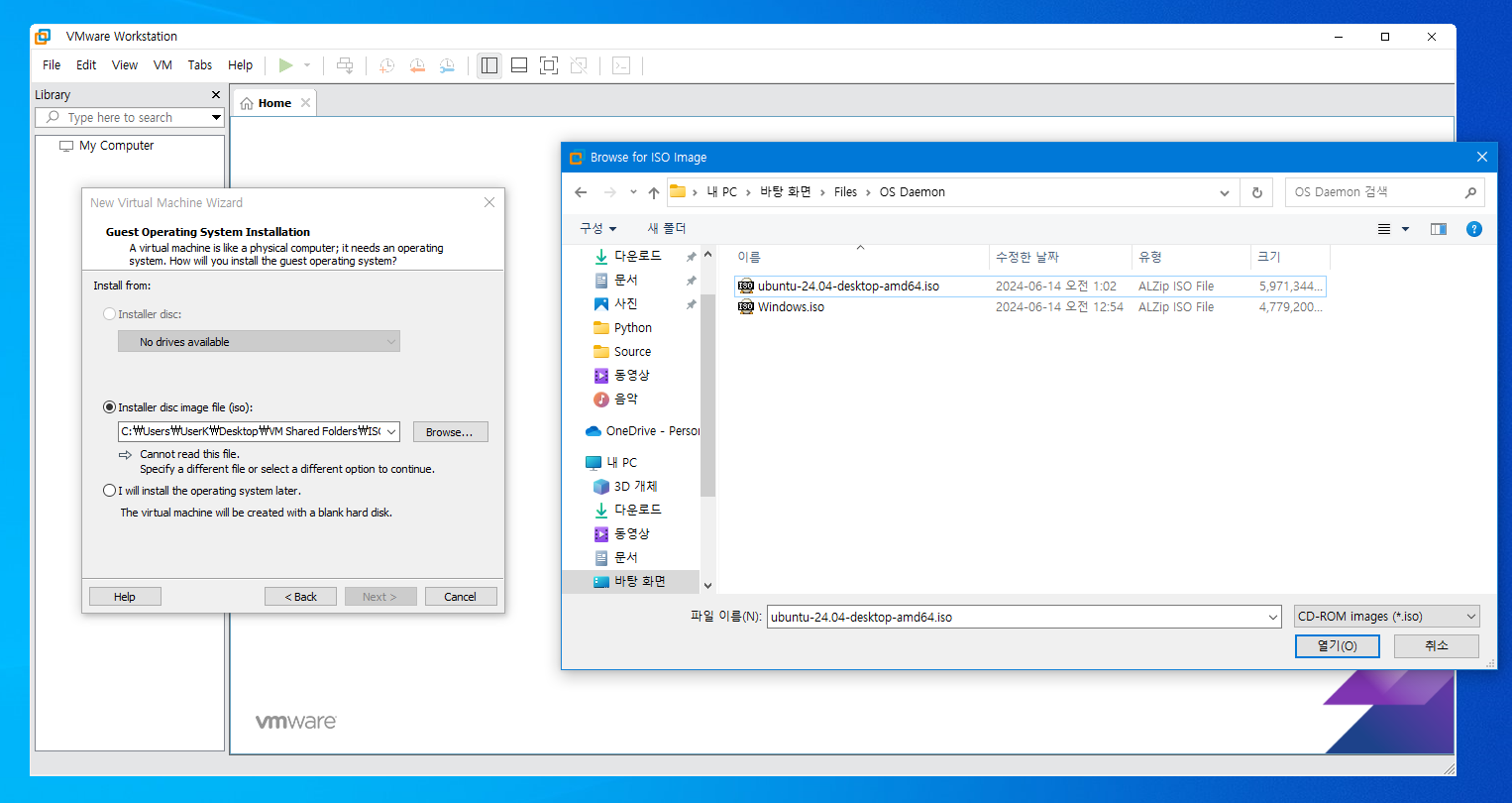Click the Library search input field
1512x803 pixels.
coord(122,117)
